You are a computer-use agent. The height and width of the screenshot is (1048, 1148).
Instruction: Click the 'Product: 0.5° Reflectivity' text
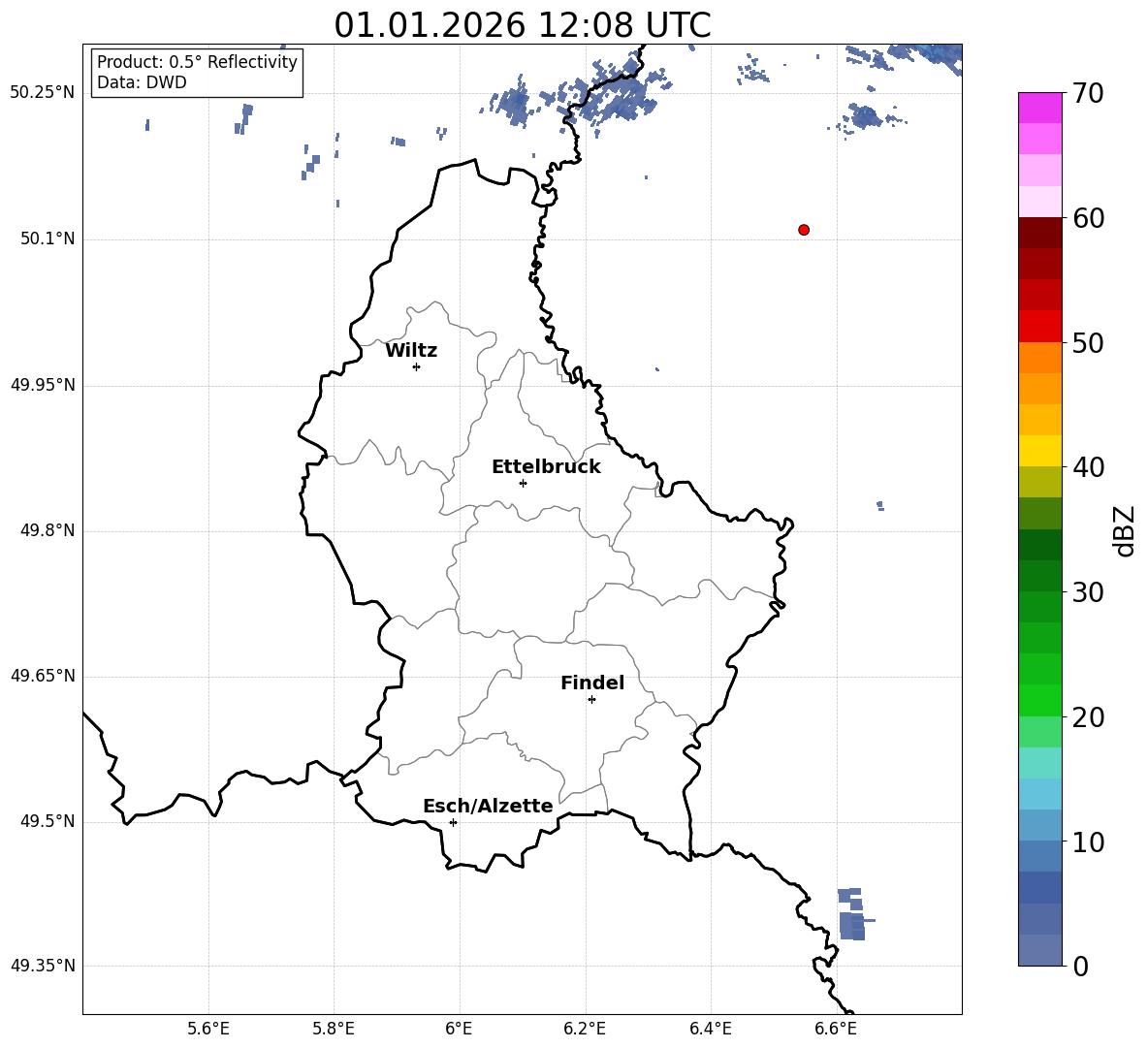[x=197, y=62]
